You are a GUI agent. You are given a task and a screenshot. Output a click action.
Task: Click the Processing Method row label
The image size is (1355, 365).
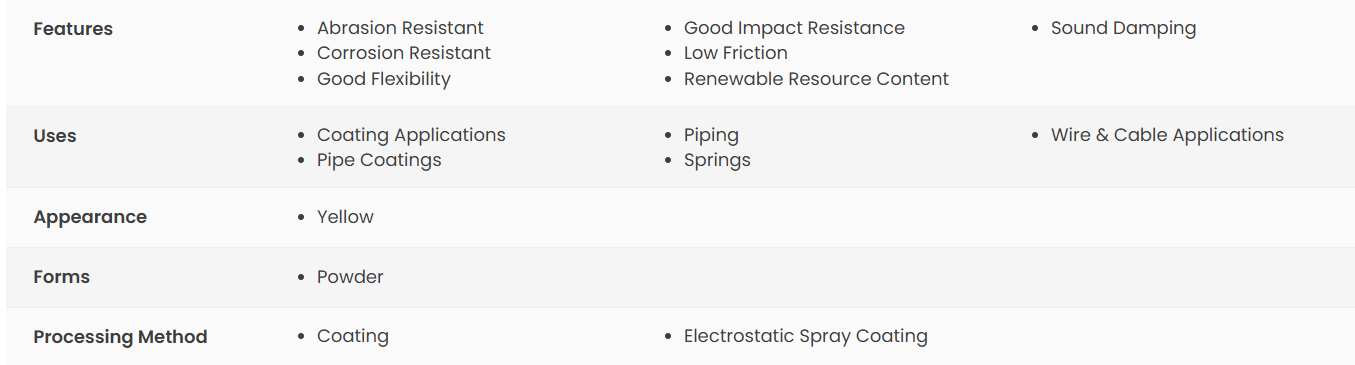click(120, 337)
